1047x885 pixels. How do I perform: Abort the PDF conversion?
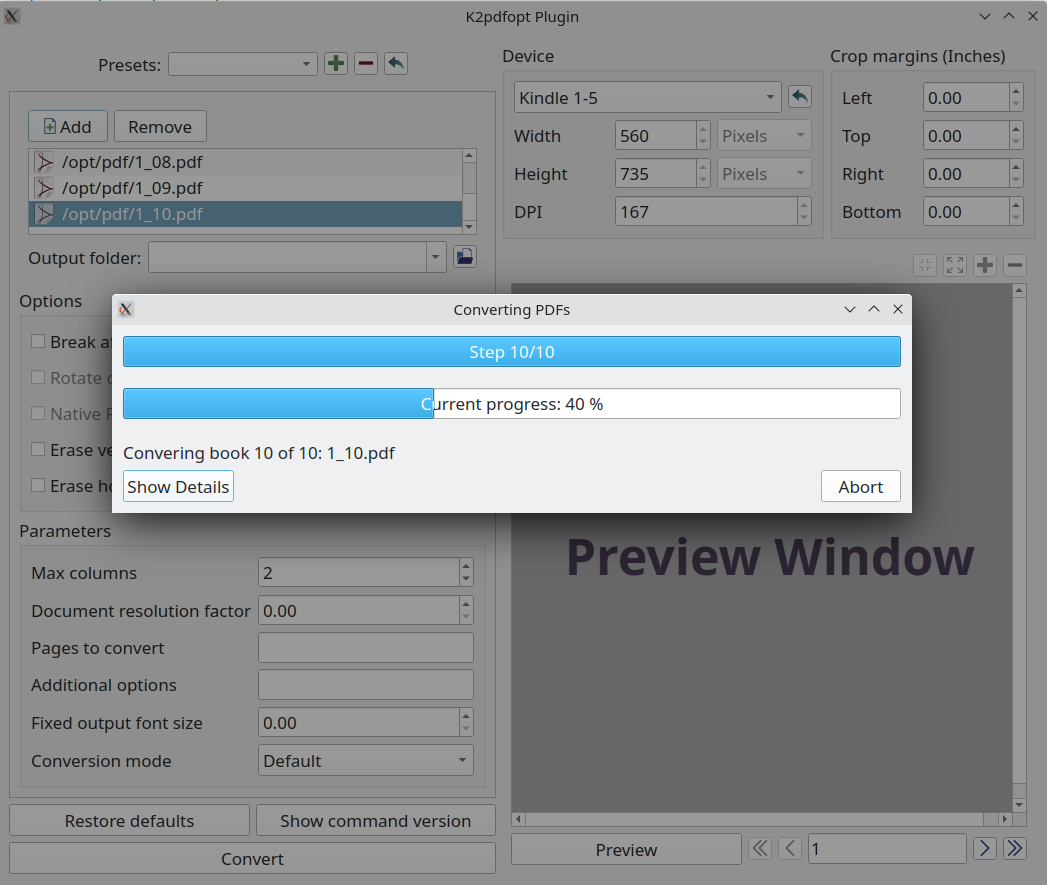coord(861,486)
